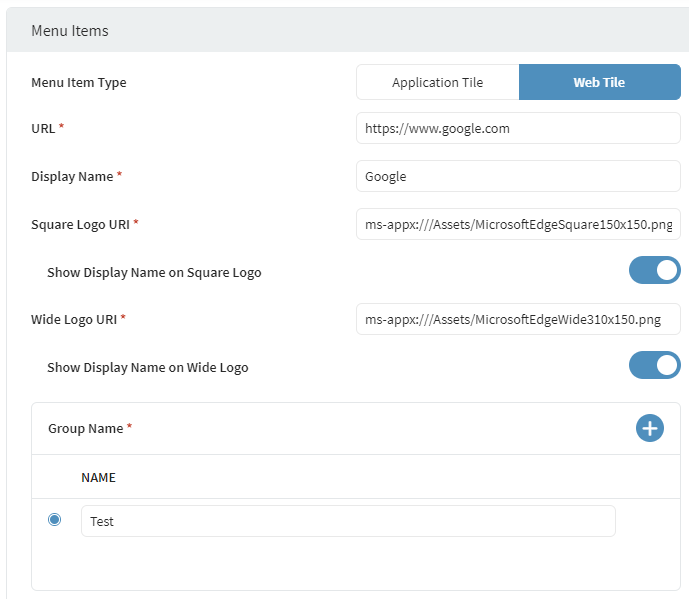Click the Wide Logo URI label
The width and height of the screenshot is (689, 599).
point(74,319)
